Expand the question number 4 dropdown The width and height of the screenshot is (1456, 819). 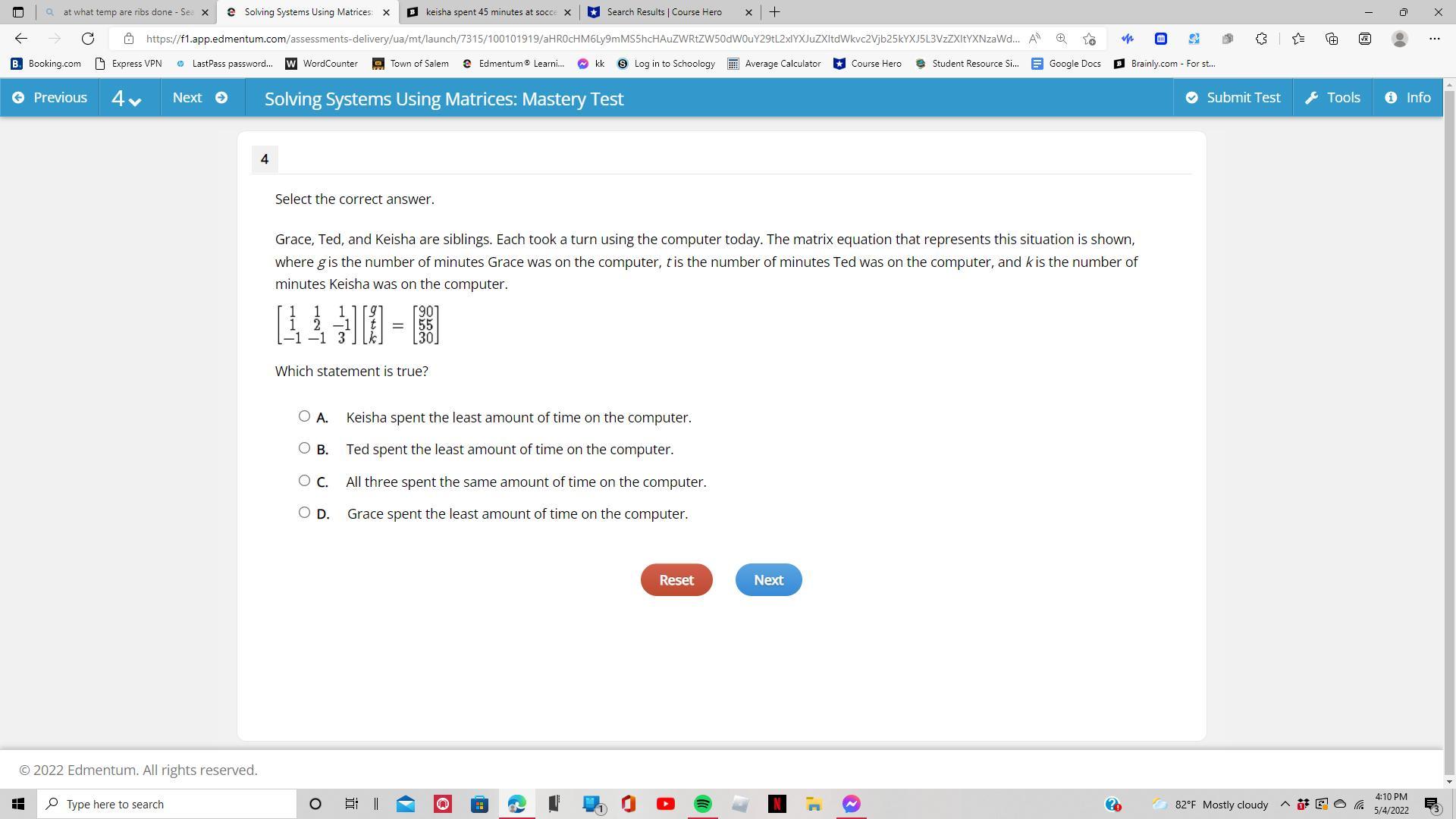126,99
